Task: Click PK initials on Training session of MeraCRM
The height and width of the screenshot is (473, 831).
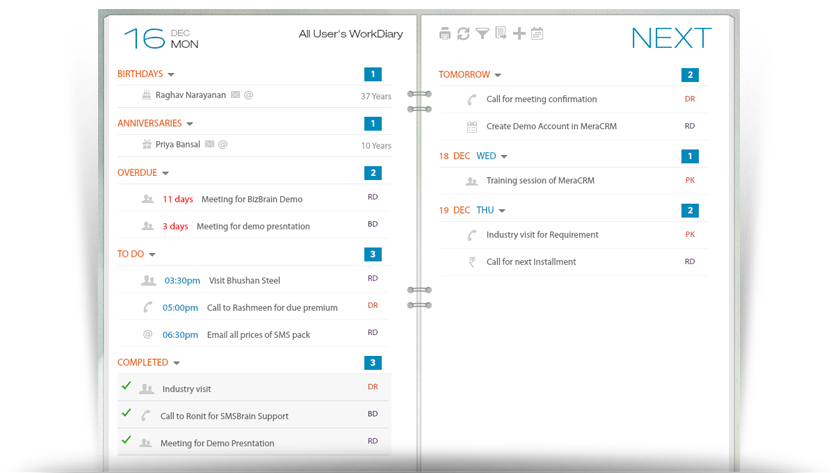Action: [x=689, y=180]
